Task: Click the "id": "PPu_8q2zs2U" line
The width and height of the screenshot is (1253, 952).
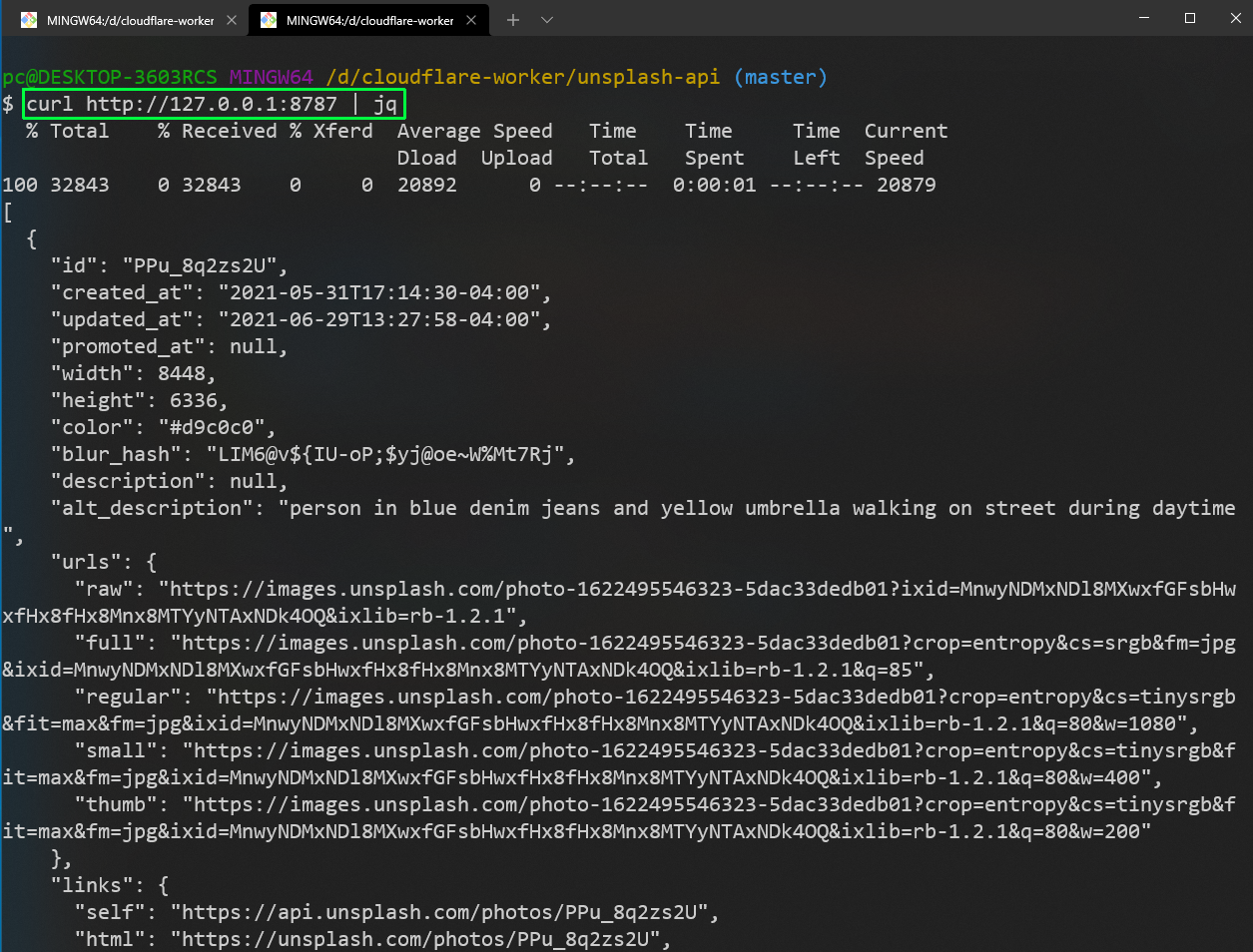Action: tap(170, 265)
